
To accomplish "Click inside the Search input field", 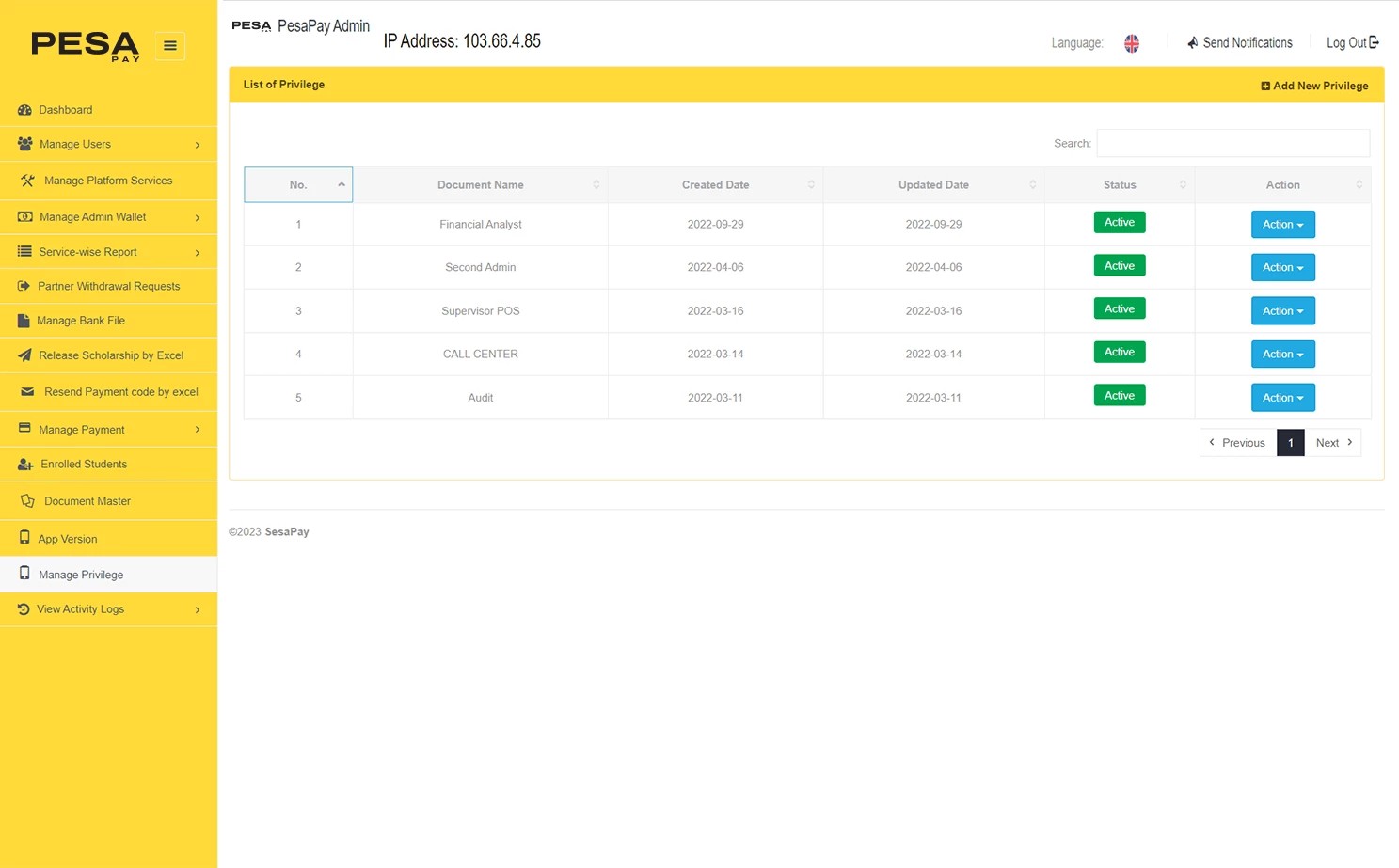I will point(1232,143).
